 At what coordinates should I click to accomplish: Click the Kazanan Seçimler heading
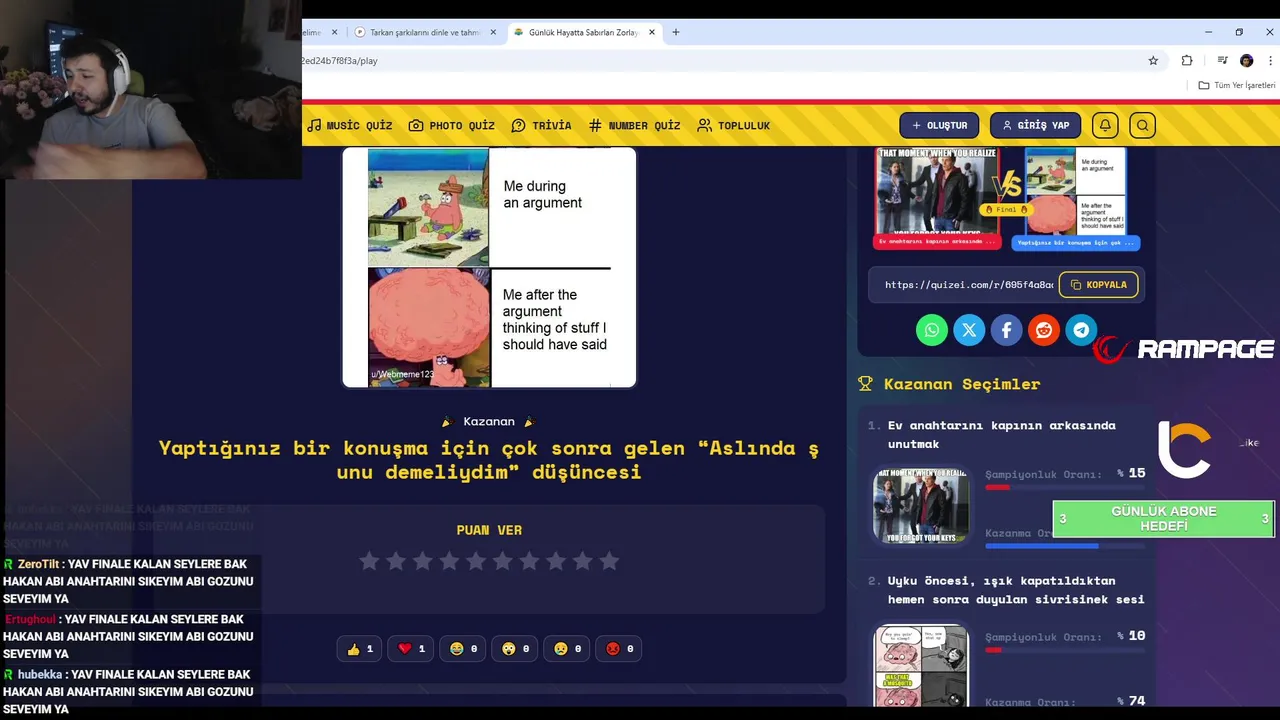click(x=962, y=384)
